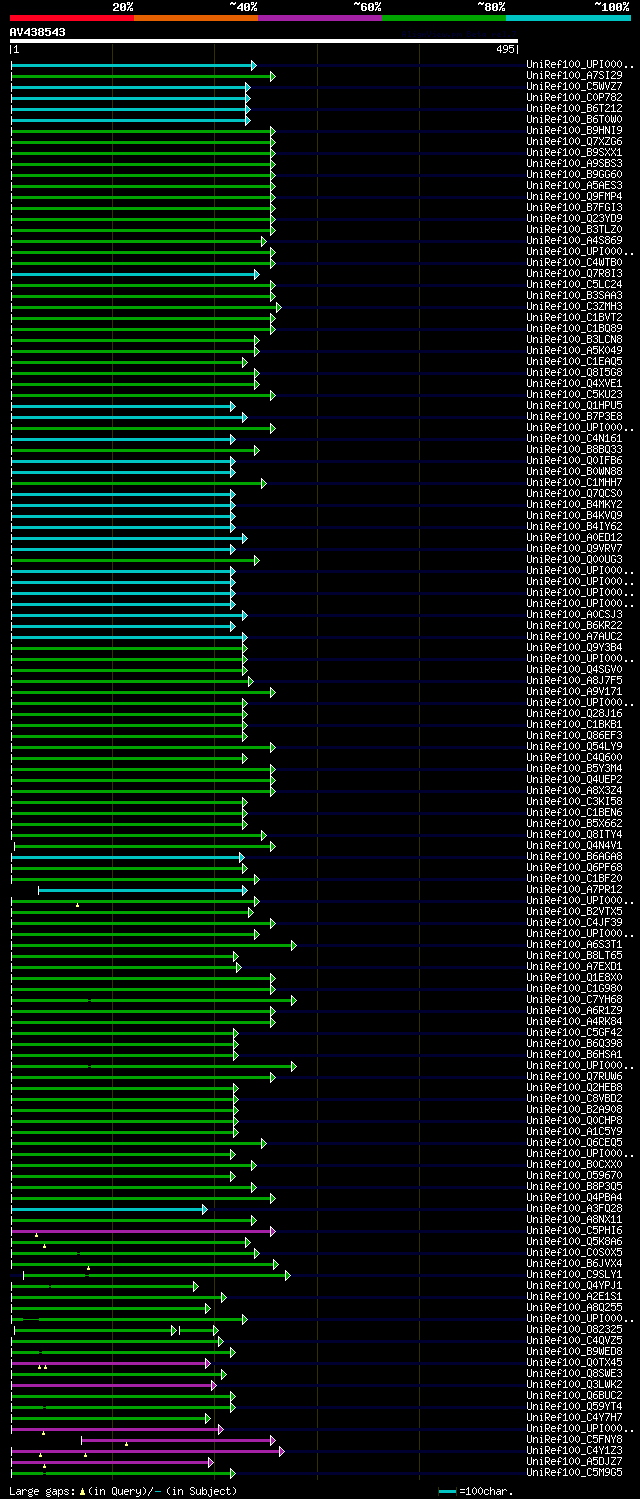Image resolution: width=640 pixels, height=1499 pixels.
Task: Select the UniRef100_Q2HEB8 label
Action: (x=574, y=1087)
